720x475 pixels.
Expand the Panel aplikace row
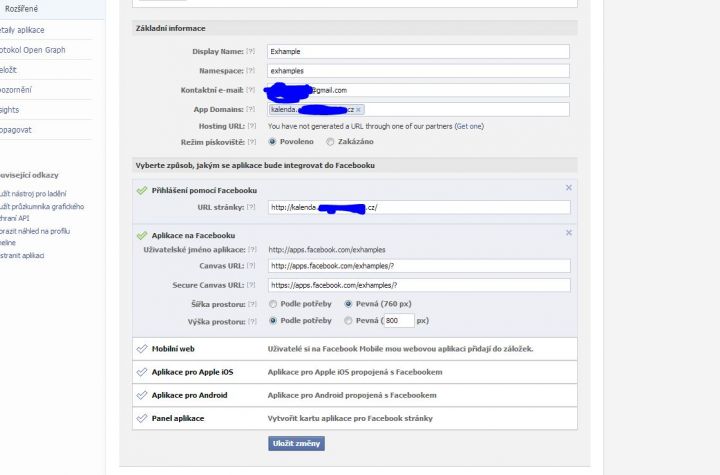coord(354,418)
